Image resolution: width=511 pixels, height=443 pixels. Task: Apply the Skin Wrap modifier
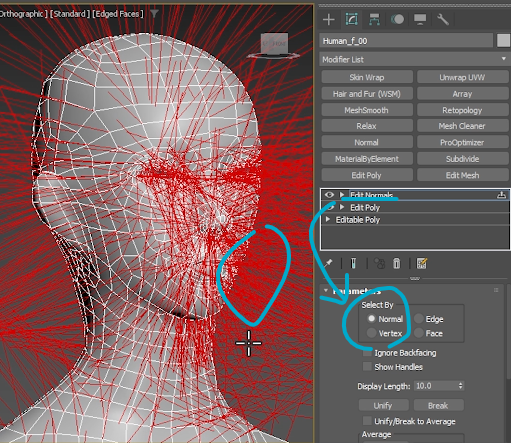click(x=367, y=77)
